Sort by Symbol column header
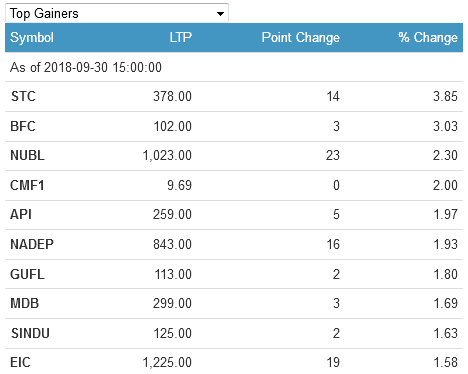The width and height of the screenshot is (468, 374). pyautogui.click(x=32, y=37)
